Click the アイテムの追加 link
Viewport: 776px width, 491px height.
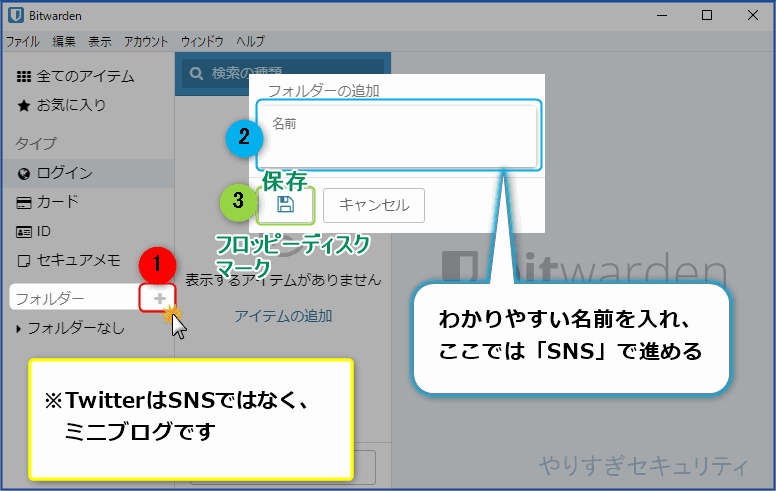click(x=283, y=316)
